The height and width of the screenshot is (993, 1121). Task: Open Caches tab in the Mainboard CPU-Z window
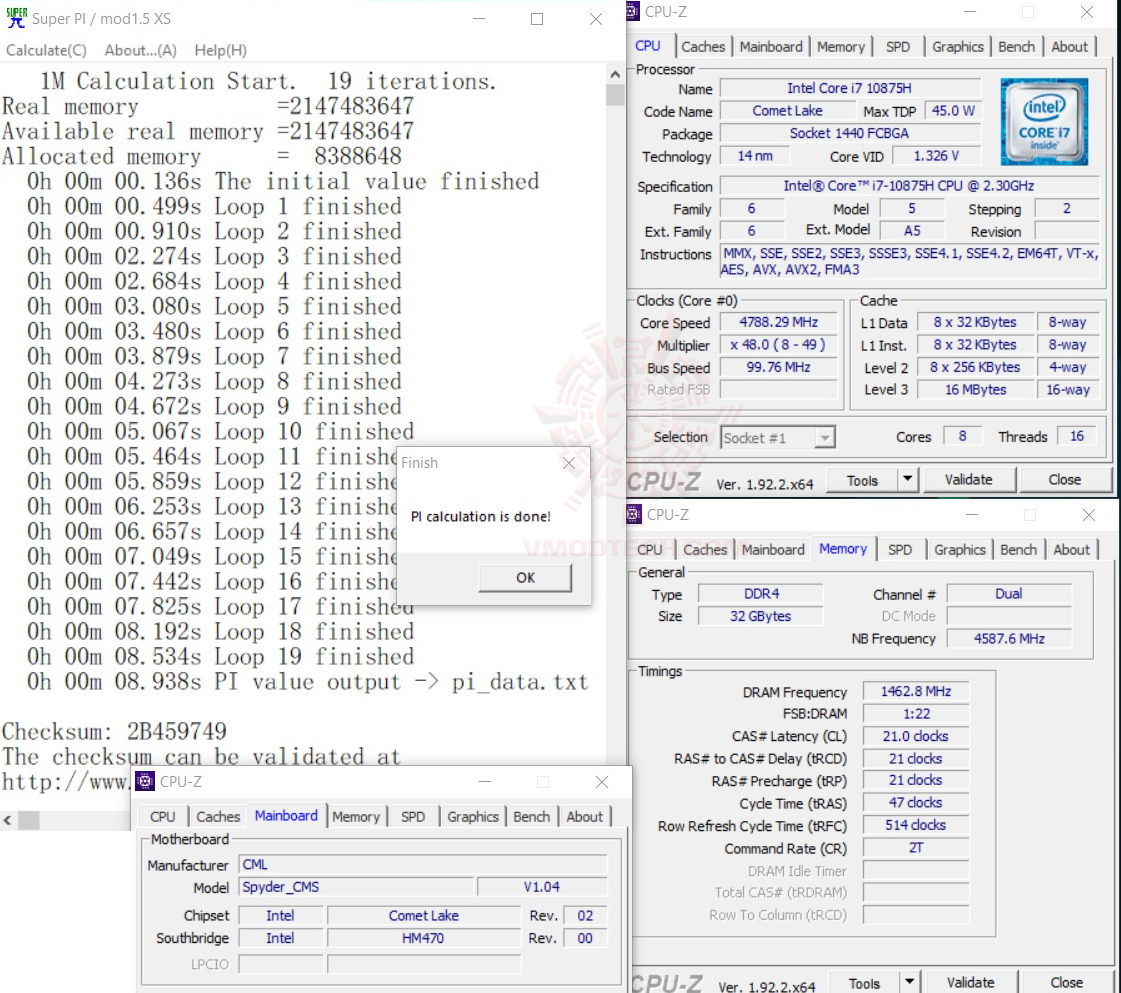pyautogui.click(x=218, y=816)
